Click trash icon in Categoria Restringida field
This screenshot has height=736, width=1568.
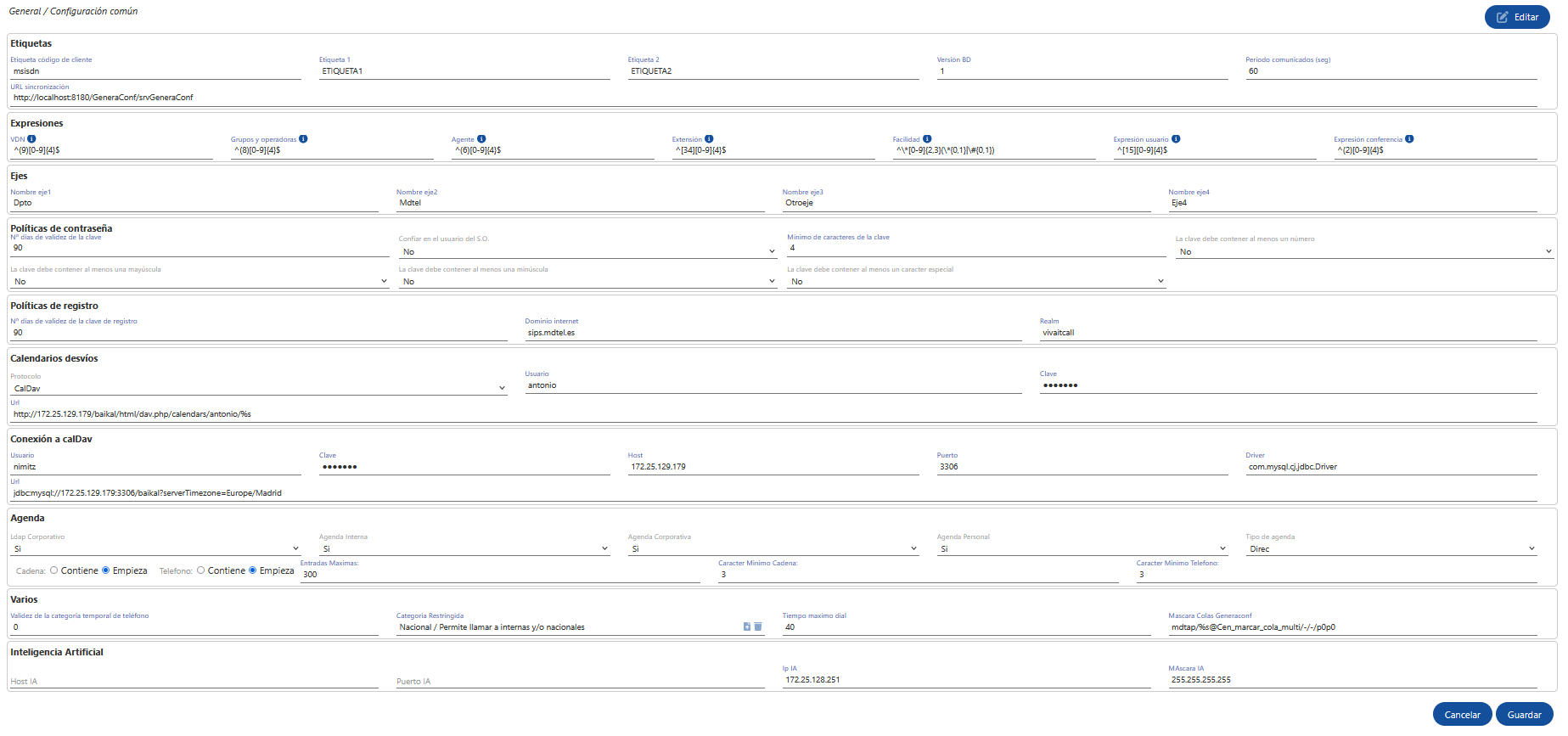pos(758,626)
